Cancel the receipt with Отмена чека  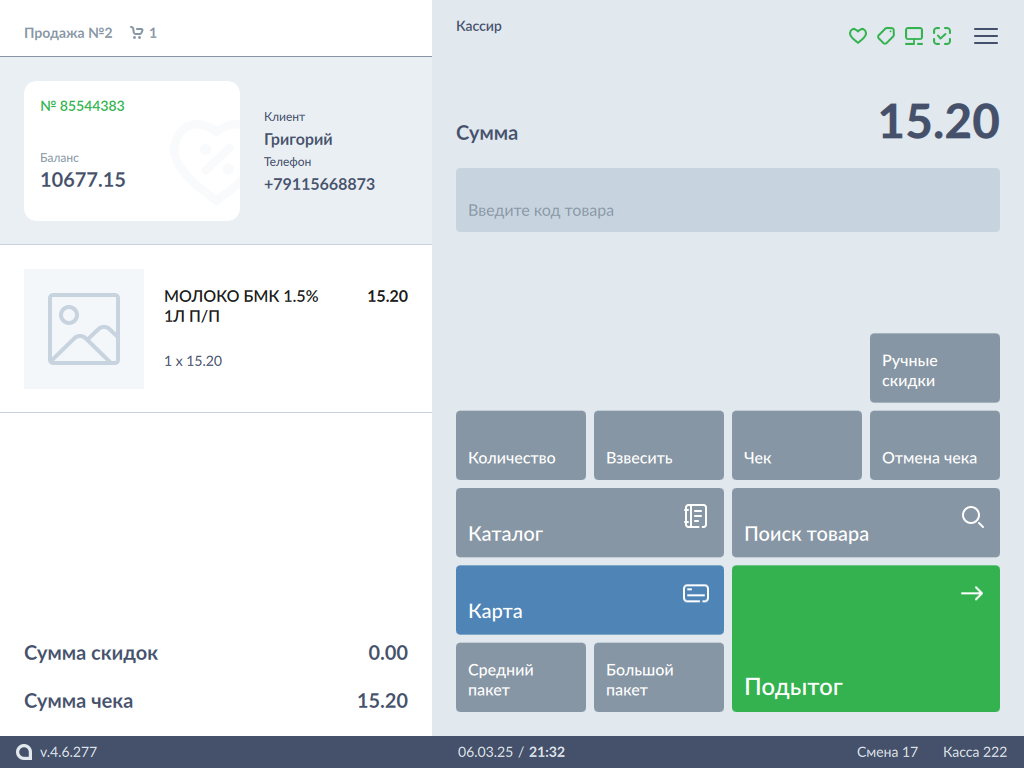934,445
